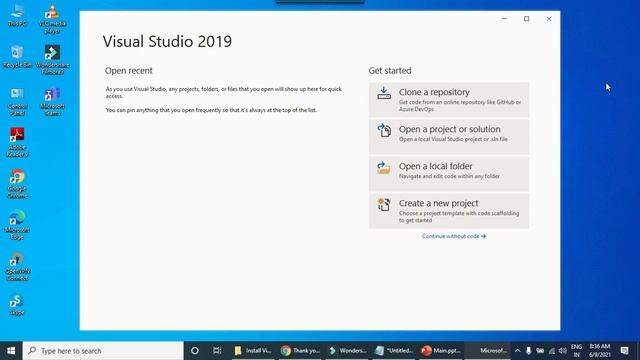Image resolution: width=640 pixels, height=360 pixels.
Task: Choose Open a project or solution title
Action: [449, 129]
